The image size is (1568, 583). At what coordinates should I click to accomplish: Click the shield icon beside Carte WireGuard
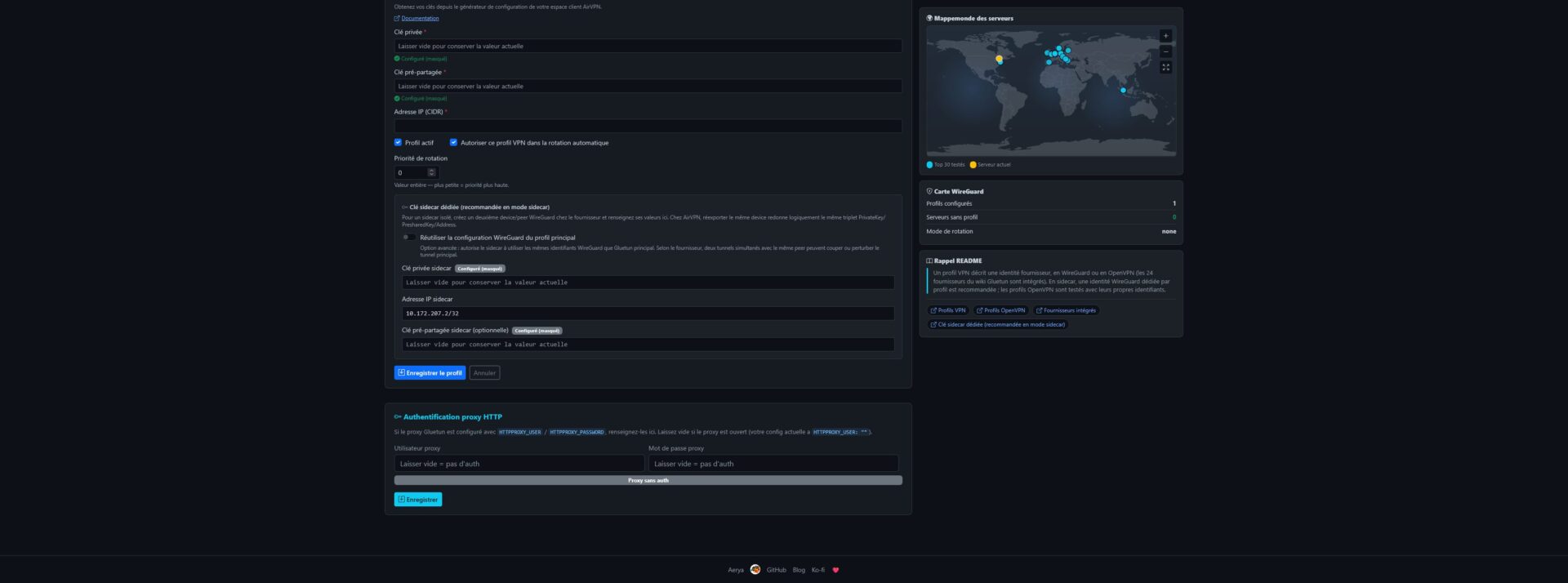[929, 191]
